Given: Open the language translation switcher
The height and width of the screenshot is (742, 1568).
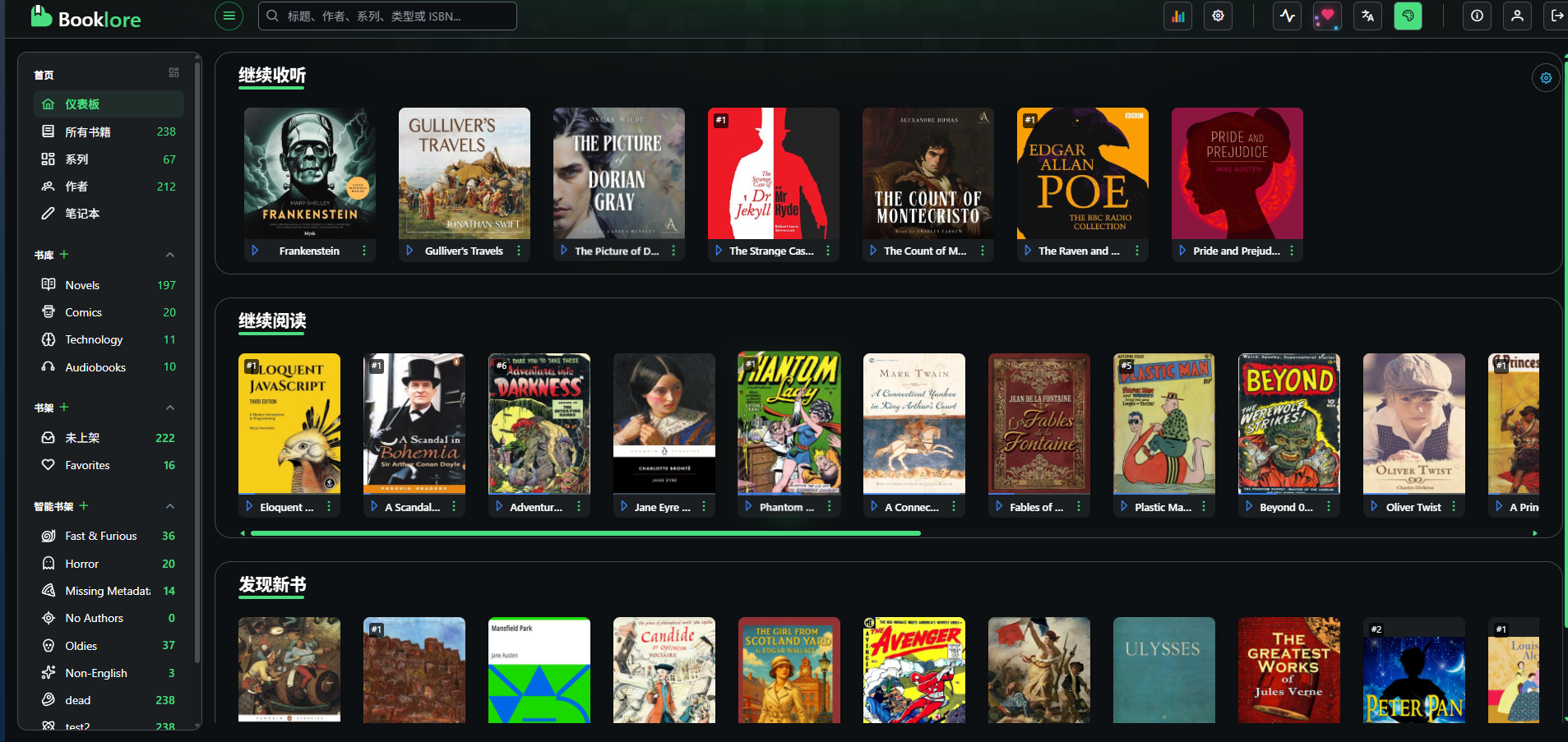Looking at the screenshot, I should pyautogui.click(x=1367, y=16).
